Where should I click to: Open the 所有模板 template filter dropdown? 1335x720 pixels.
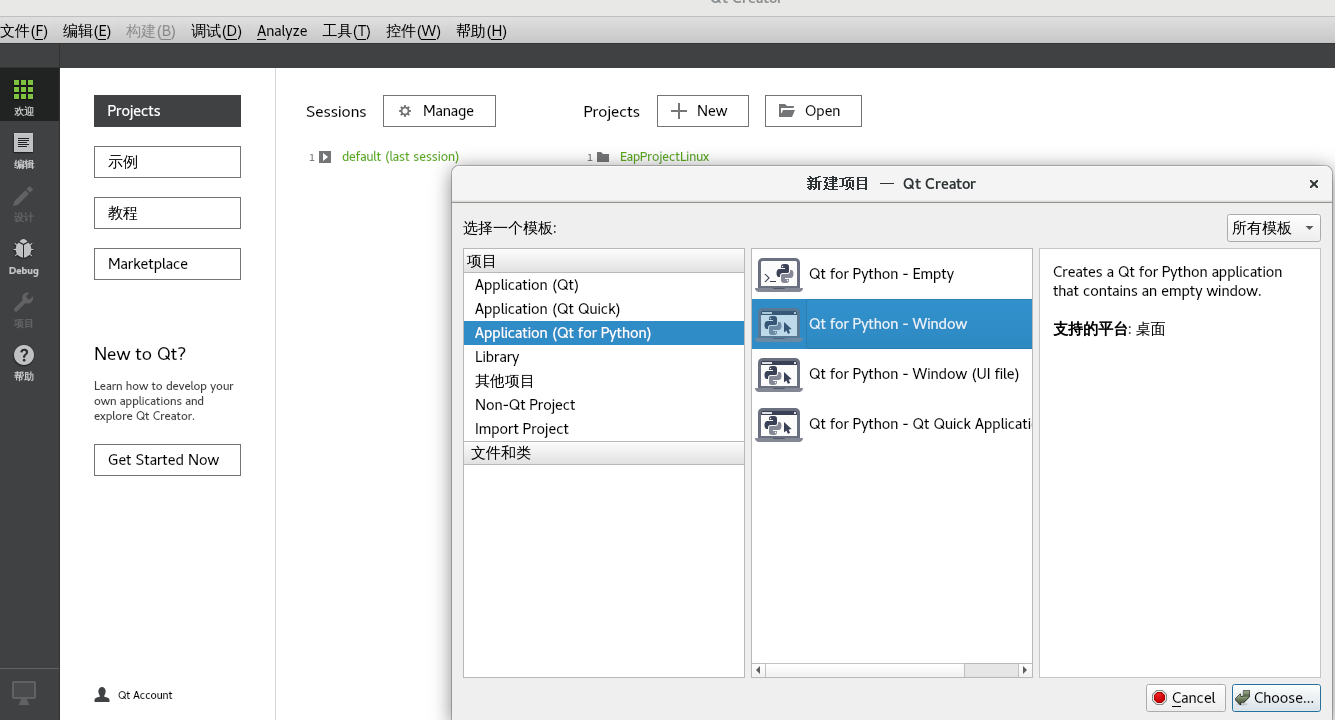1272,227
